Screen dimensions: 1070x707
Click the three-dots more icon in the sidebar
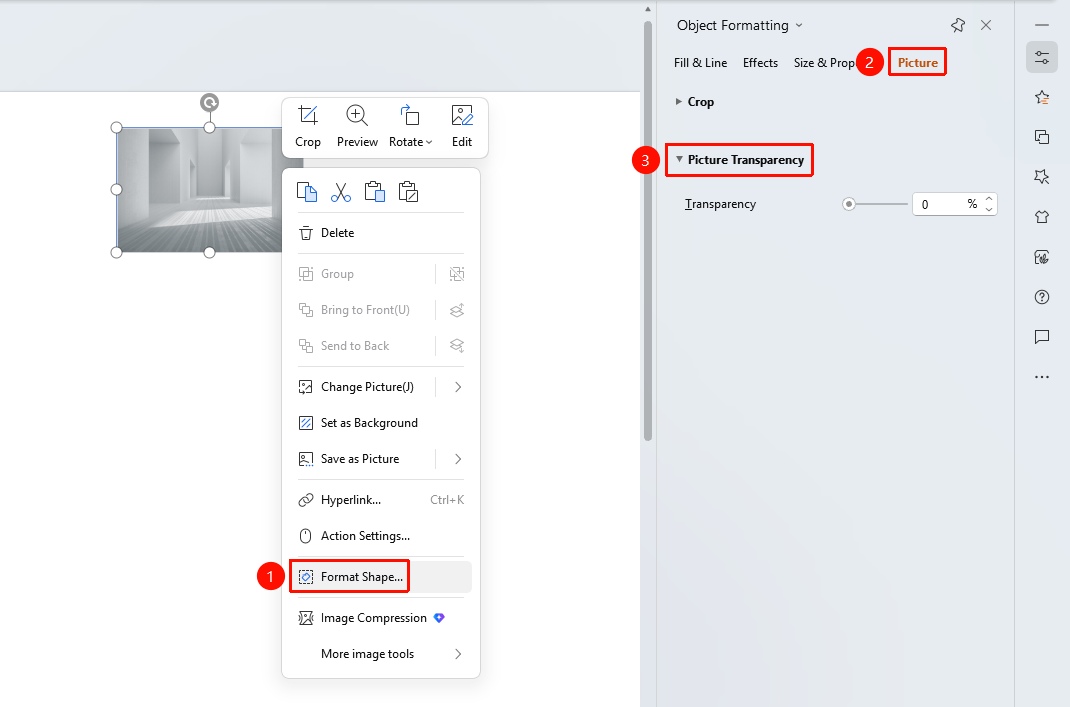1042,377
